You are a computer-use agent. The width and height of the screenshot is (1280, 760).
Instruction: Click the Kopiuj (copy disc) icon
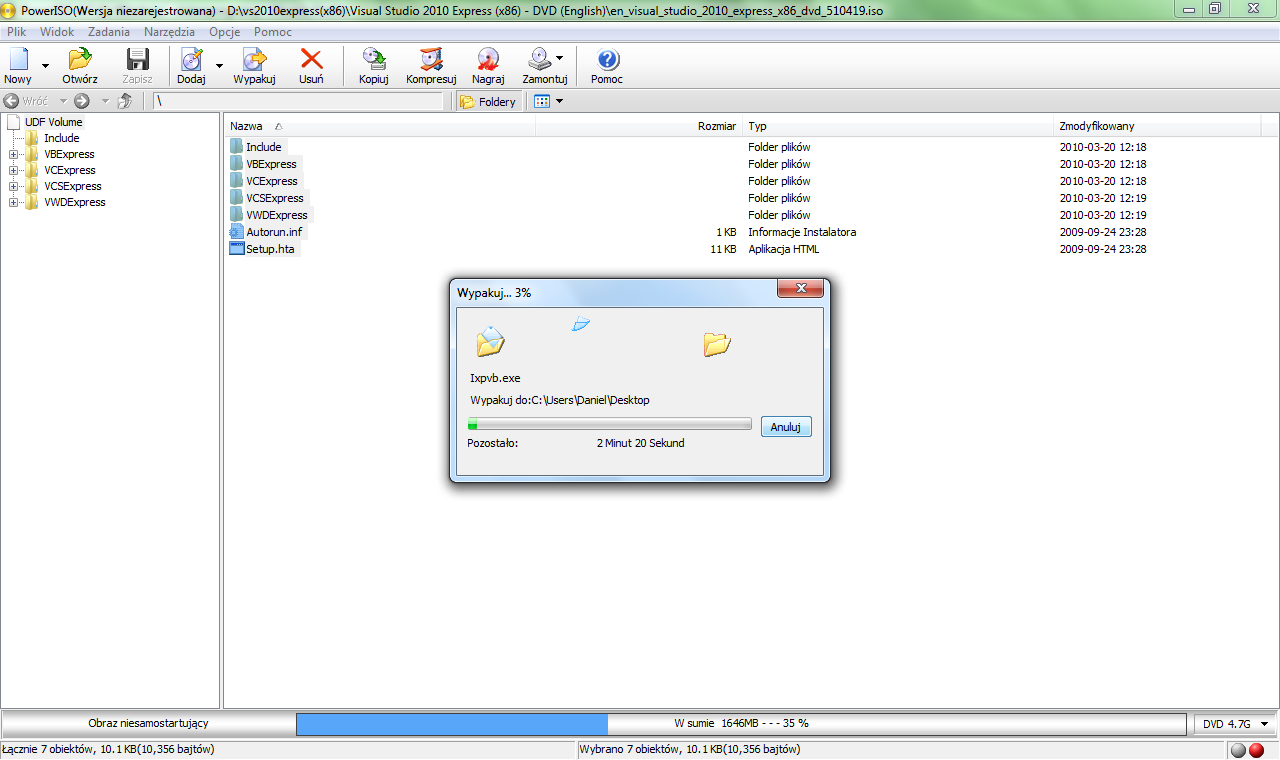pos(373,61)
